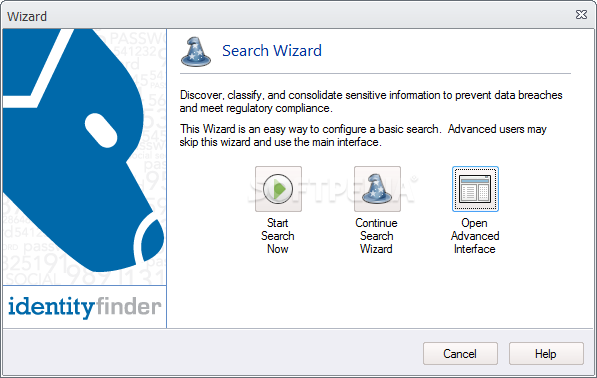Viewport: 597px width, 378px height.
Task: Open the Advanced Interface icon button
Action: pos(475,189)
